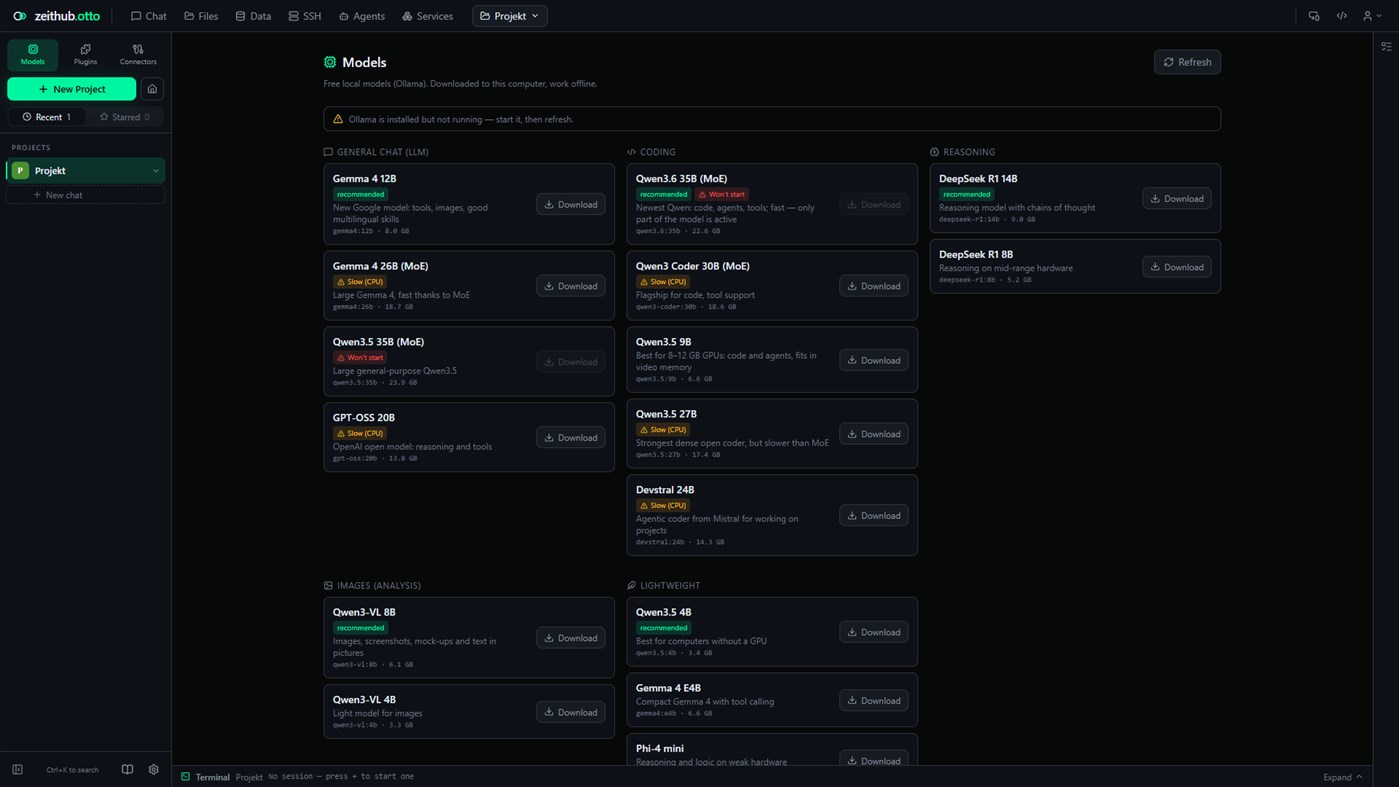Screen dimensions: 1399x787
Task: Download DeepSeek R1 14B
Action: pos(1176,198)
